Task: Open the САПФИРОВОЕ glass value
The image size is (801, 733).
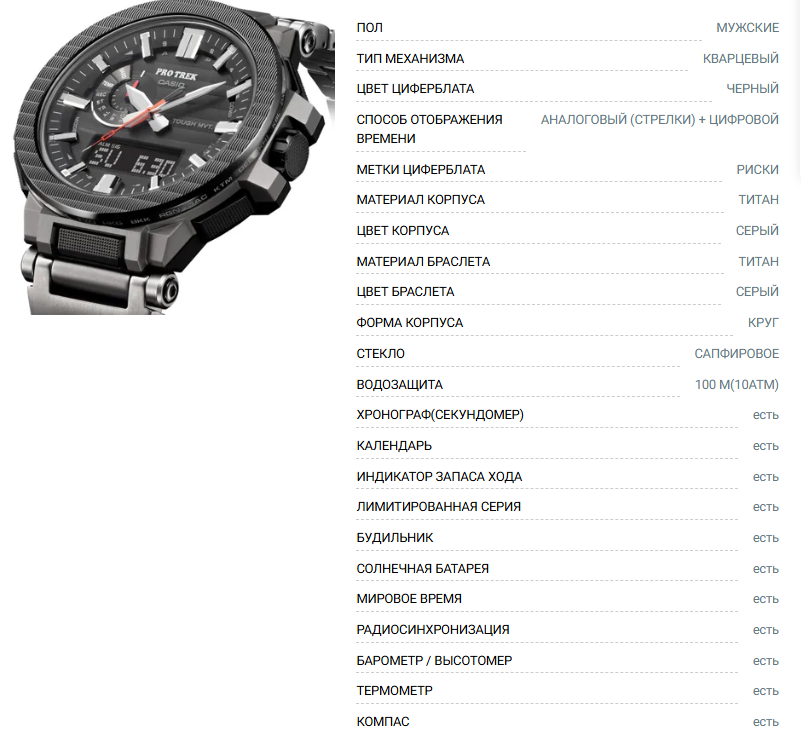Action: tap(737, 353)
